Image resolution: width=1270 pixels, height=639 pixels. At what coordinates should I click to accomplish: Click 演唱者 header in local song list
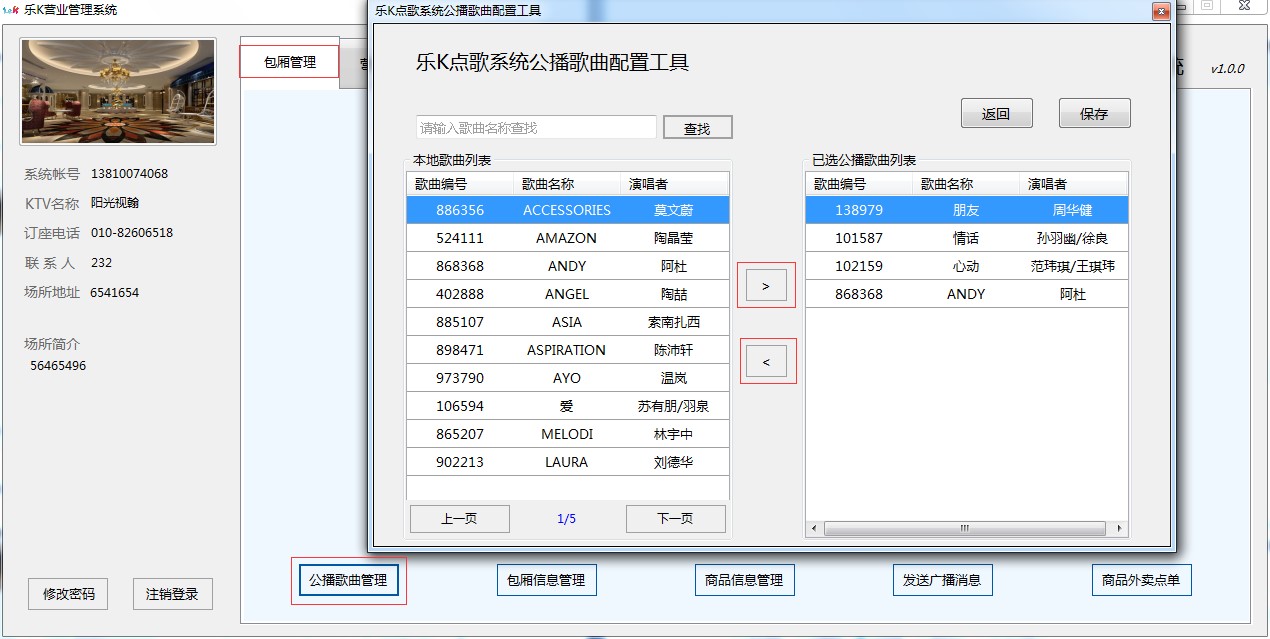(x=675, y=184)
